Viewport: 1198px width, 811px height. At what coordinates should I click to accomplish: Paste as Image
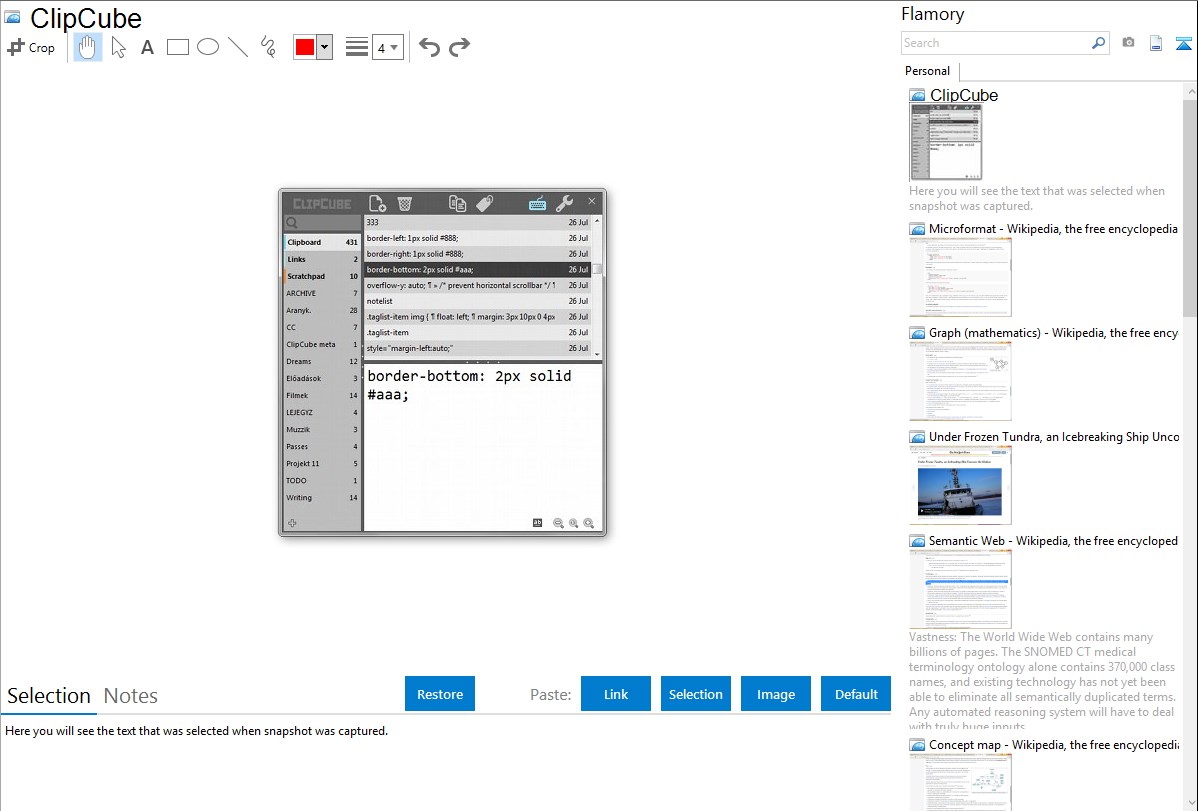(776, 694)
